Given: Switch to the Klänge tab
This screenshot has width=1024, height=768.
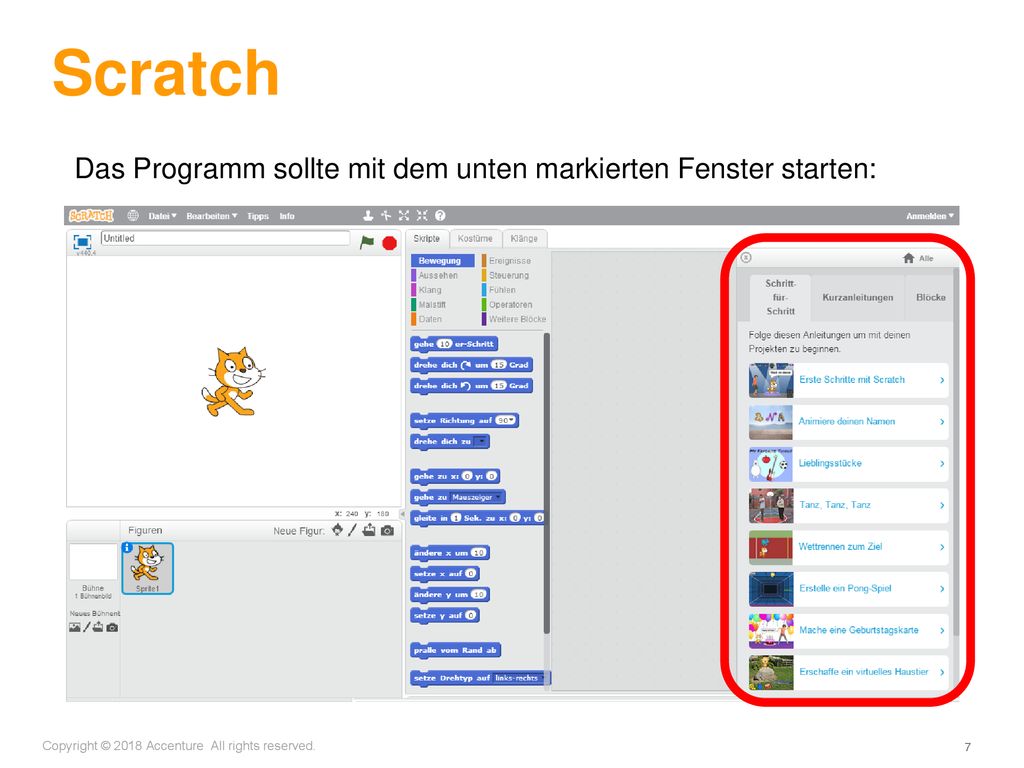Looking at the screenshot, I should click(524, 239).
